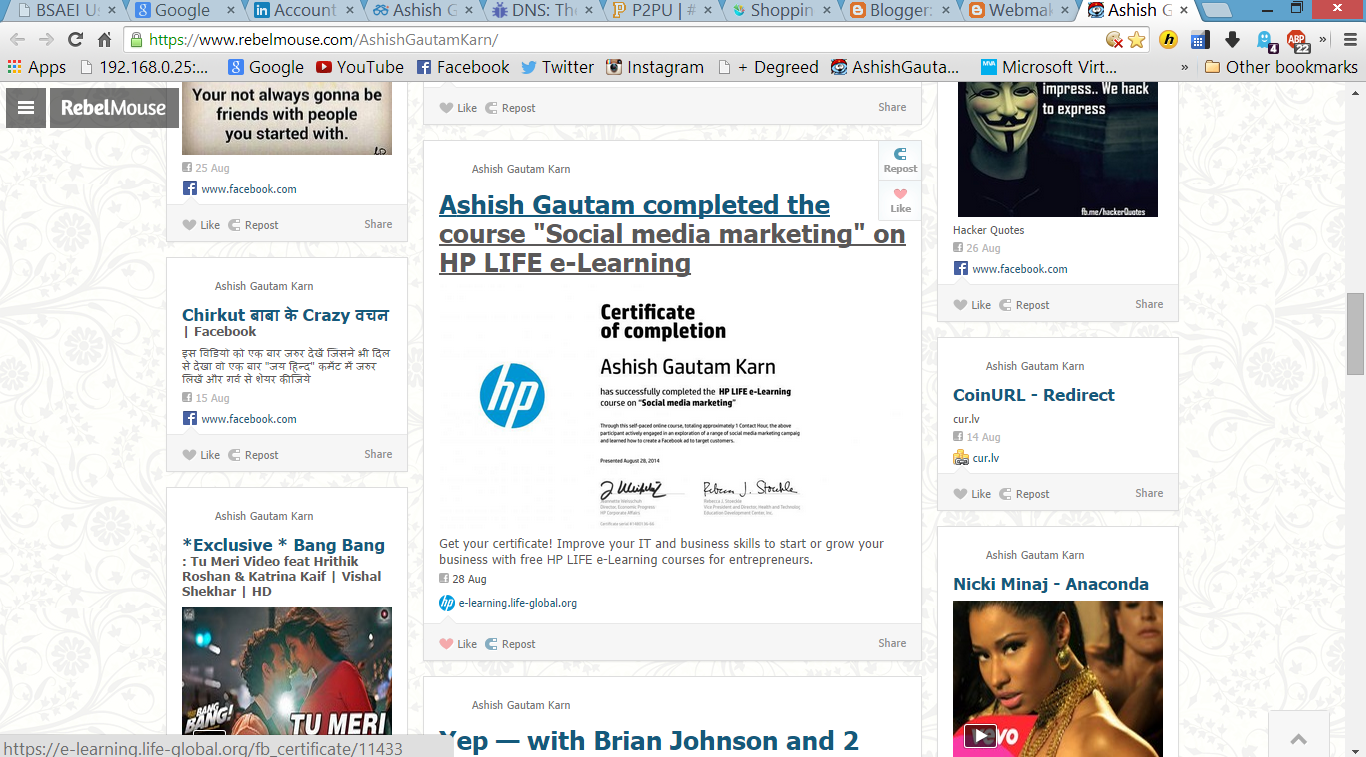
Task: Click the blocked cookies icon in address bar
Action: 1114,40
